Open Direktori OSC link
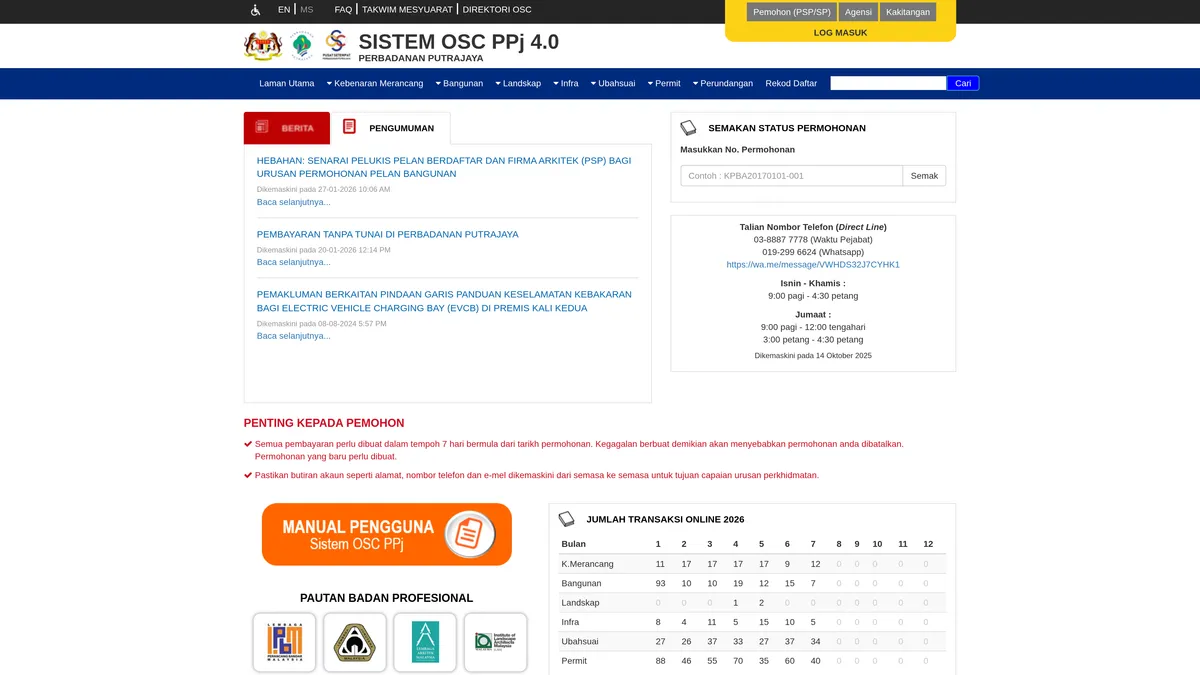Viewport: 1200px width, 675px height. point(497,10)
